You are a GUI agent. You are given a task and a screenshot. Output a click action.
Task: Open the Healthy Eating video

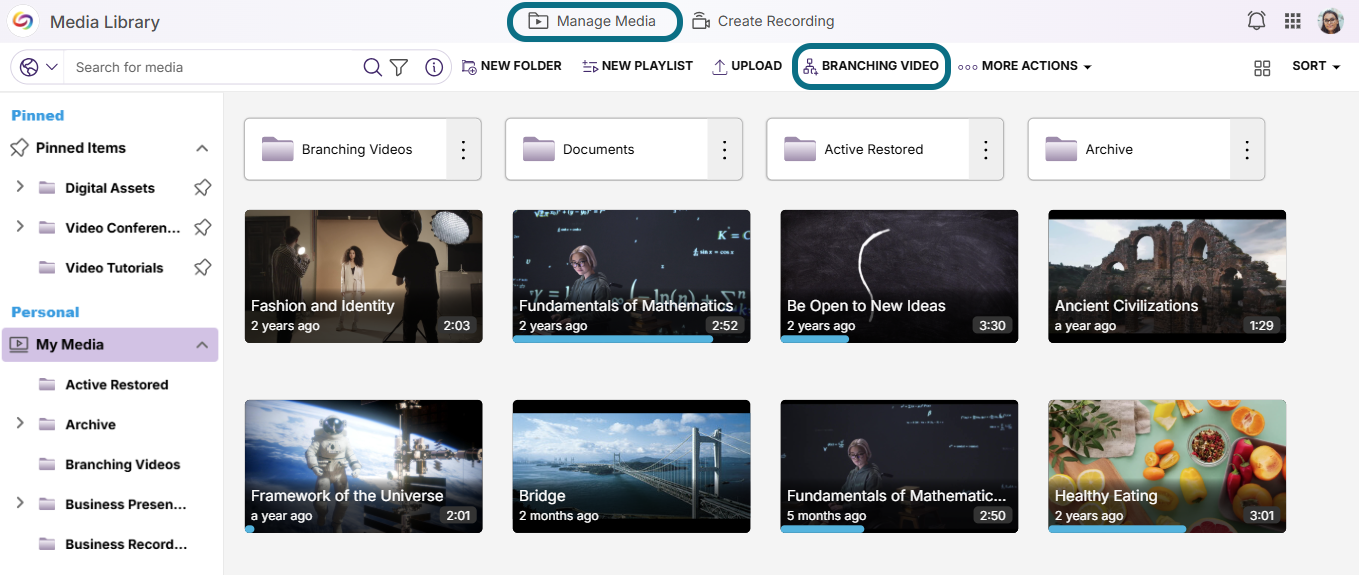1167,466
